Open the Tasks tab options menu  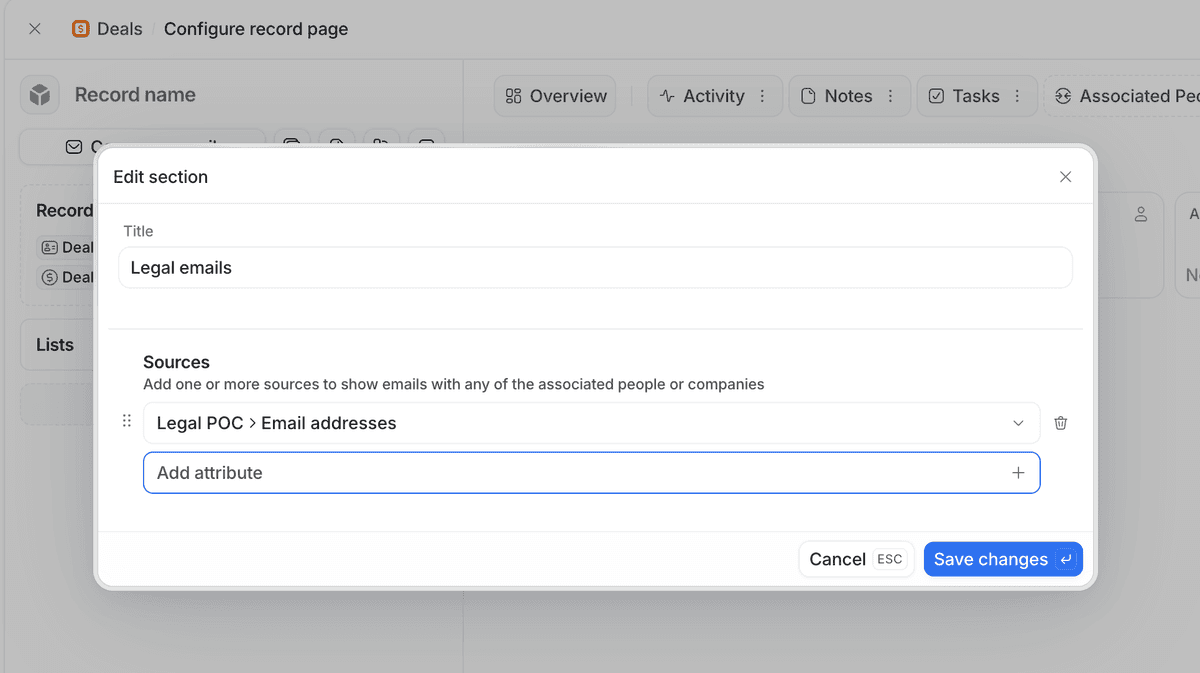[1017, 96]
